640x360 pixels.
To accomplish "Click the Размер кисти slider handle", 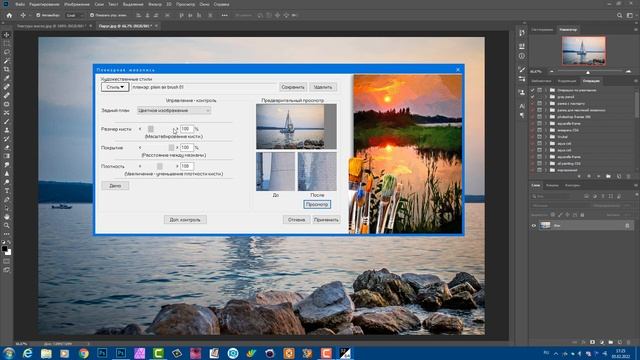I will click(151, 129).
